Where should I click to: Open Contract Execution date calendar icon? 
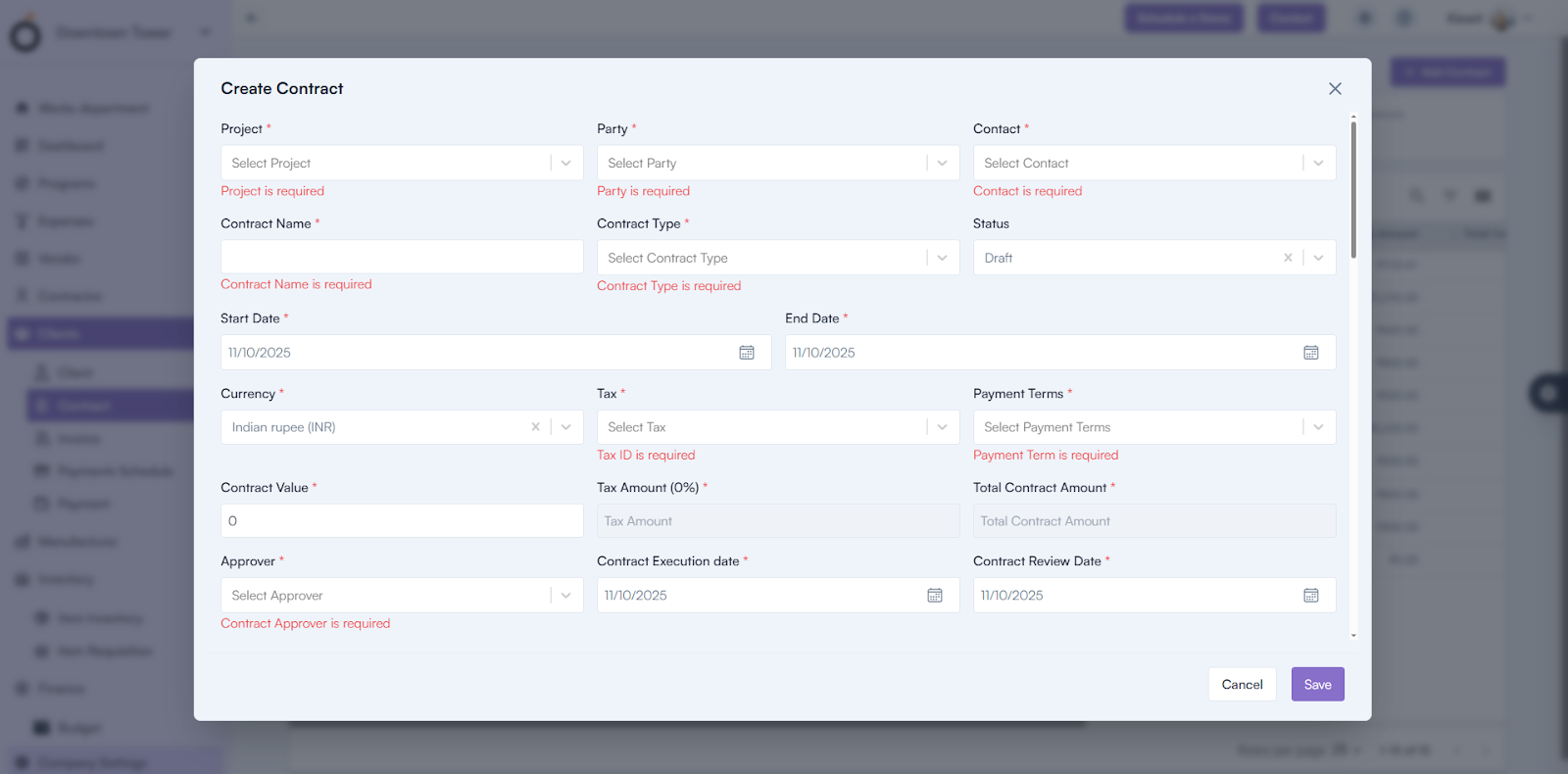[935, 596]
